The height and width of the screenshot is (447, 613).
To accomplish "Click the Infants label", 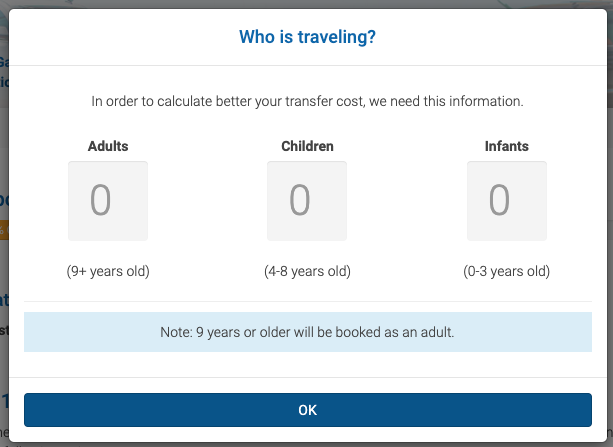I will pyautogui.click(x=506, y=146).
